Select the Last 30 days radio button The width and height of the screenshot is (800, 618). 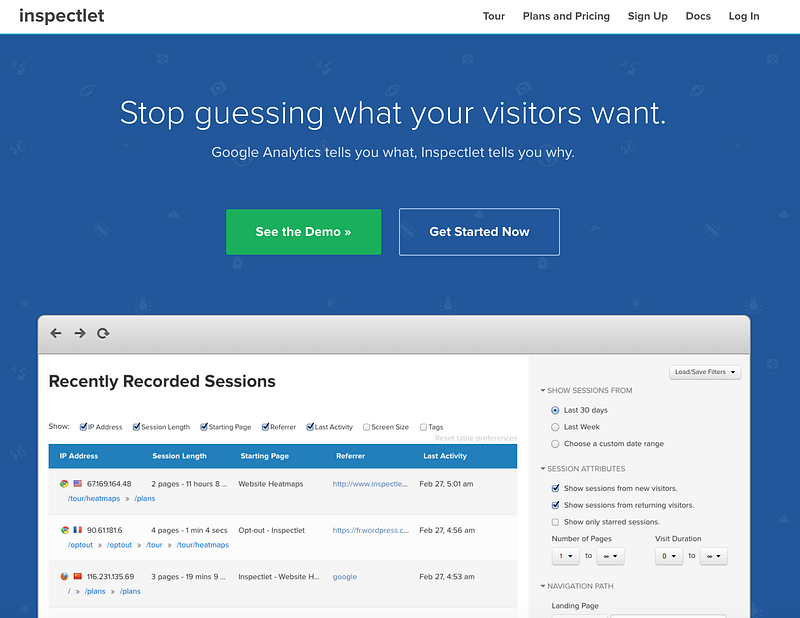point(555,410)
